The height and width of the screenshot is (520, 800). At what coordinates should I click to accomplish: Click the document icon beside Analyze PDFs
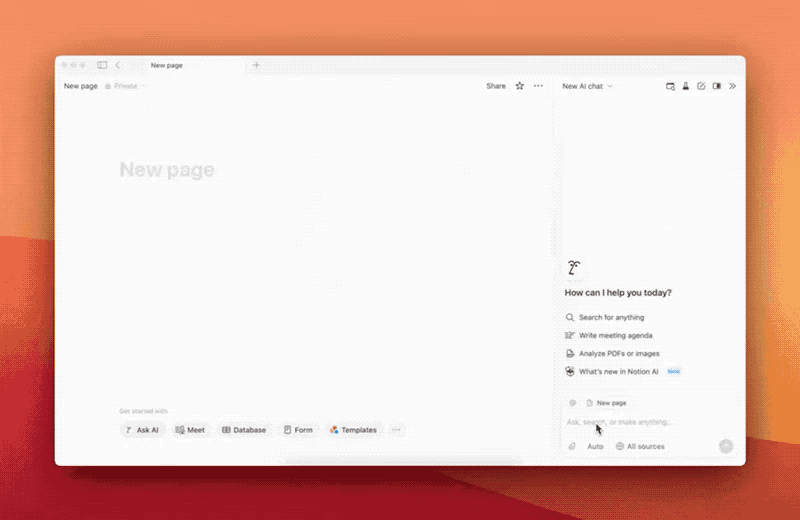click(x=570, y=354)
